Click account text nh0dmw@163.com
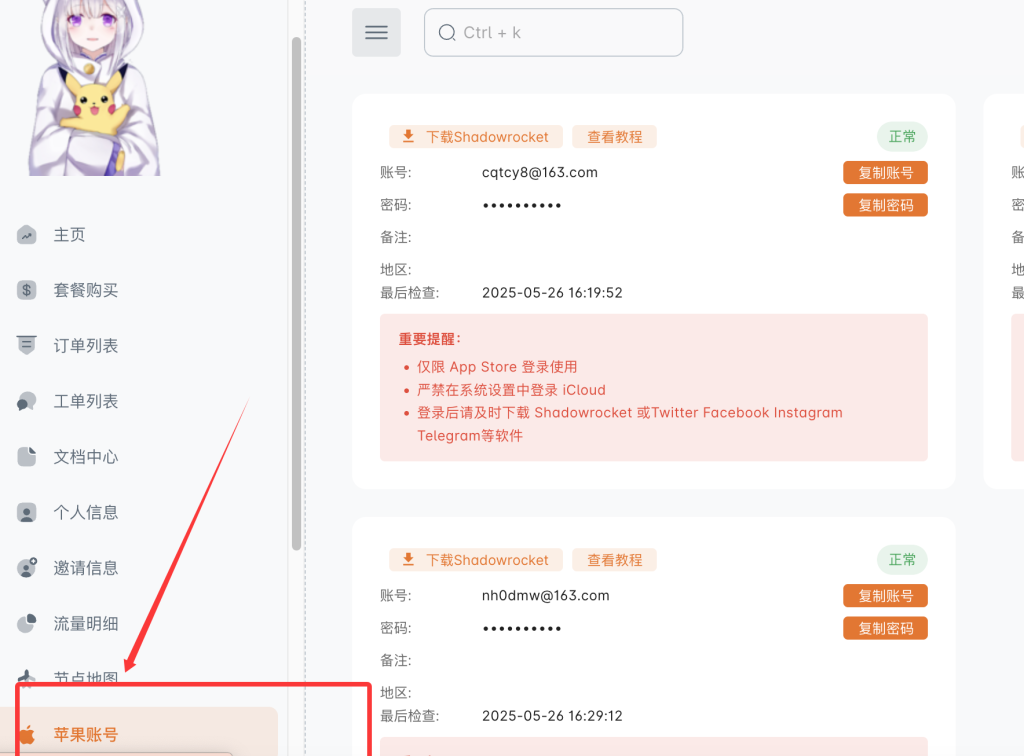This screenshot has width=1024, height=756. pos(545,595)
